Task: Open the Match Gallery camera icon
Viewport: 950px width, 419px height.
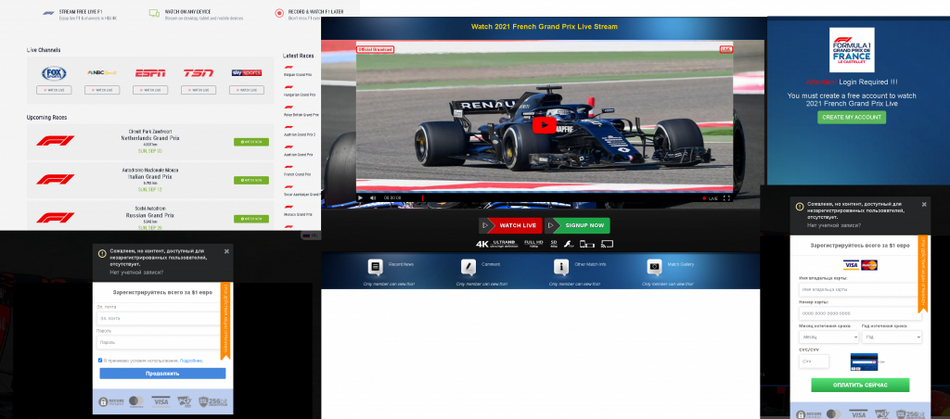Action: pos(654,267)
